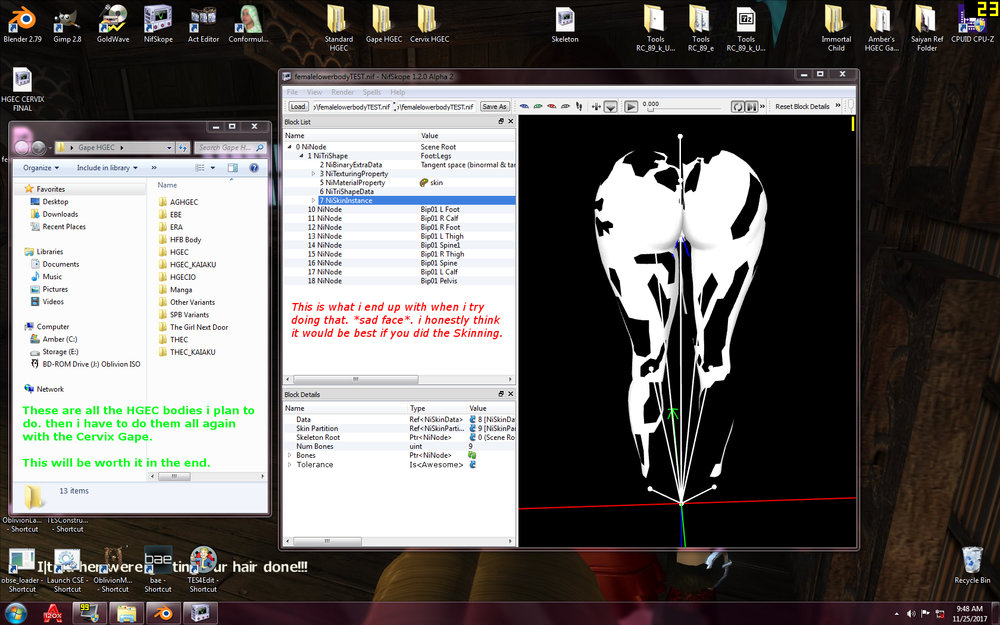Click the Explorer back navigation button

point(22,148)
